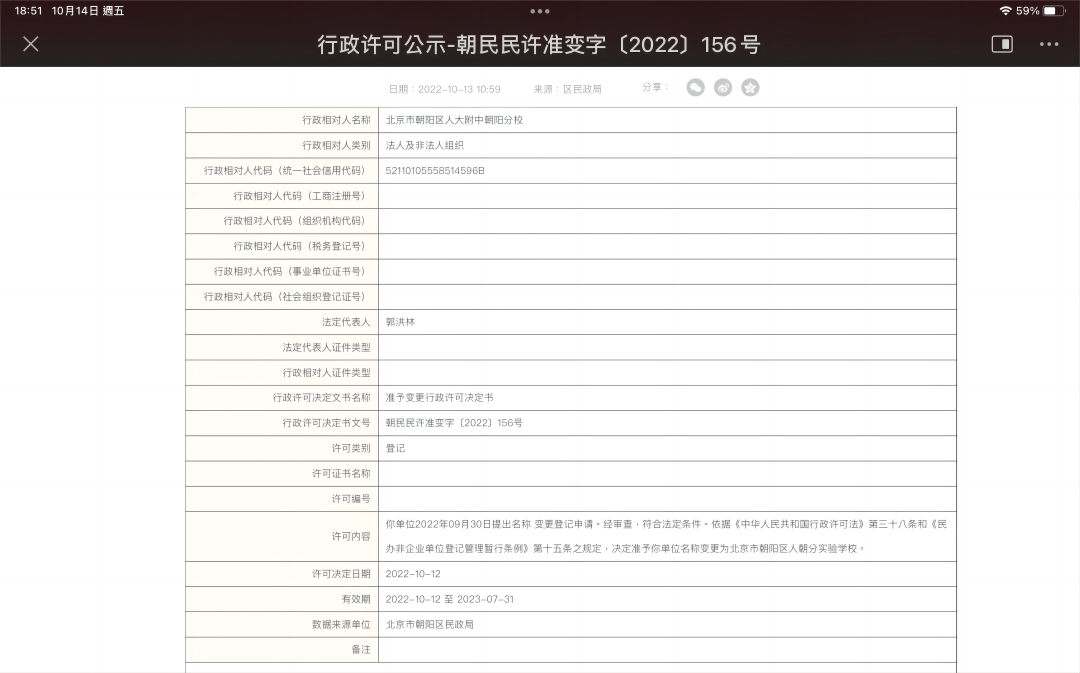Tap the 18:51 clock in status bar
1080x673 pixels.
(28, 11)
